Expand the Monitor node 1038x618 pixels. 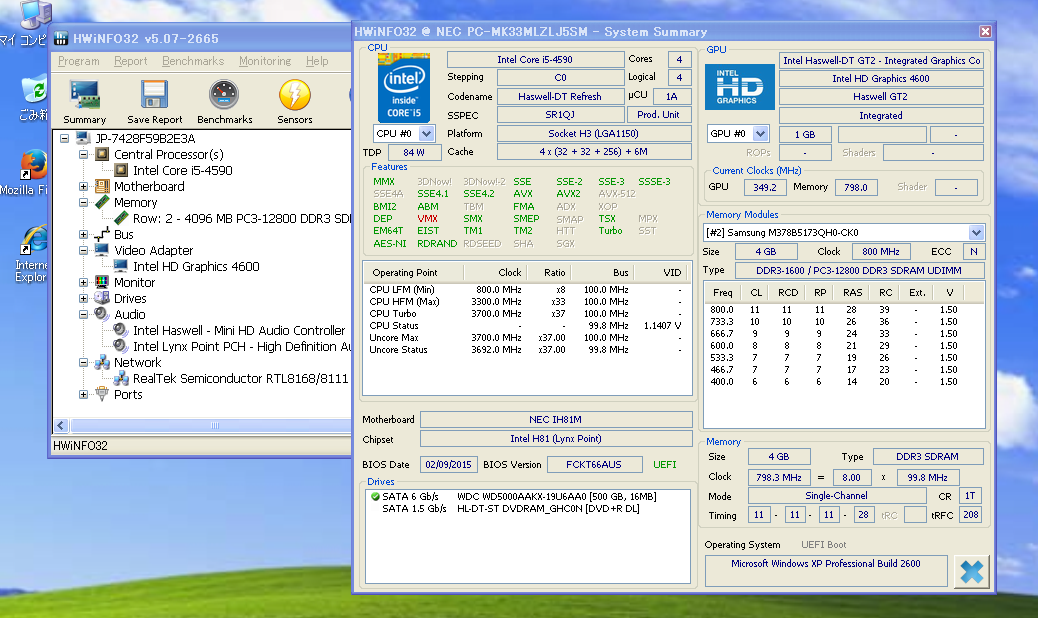pos(83,283)
